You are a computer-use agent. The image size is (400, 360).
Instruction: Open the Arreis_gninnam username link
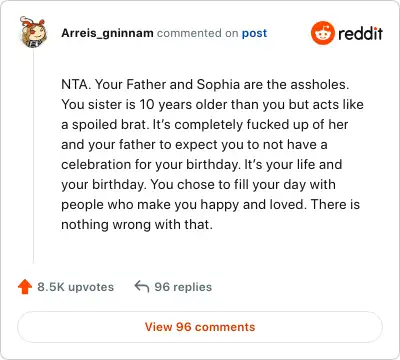pyautogui.click(x=107, y=33)
